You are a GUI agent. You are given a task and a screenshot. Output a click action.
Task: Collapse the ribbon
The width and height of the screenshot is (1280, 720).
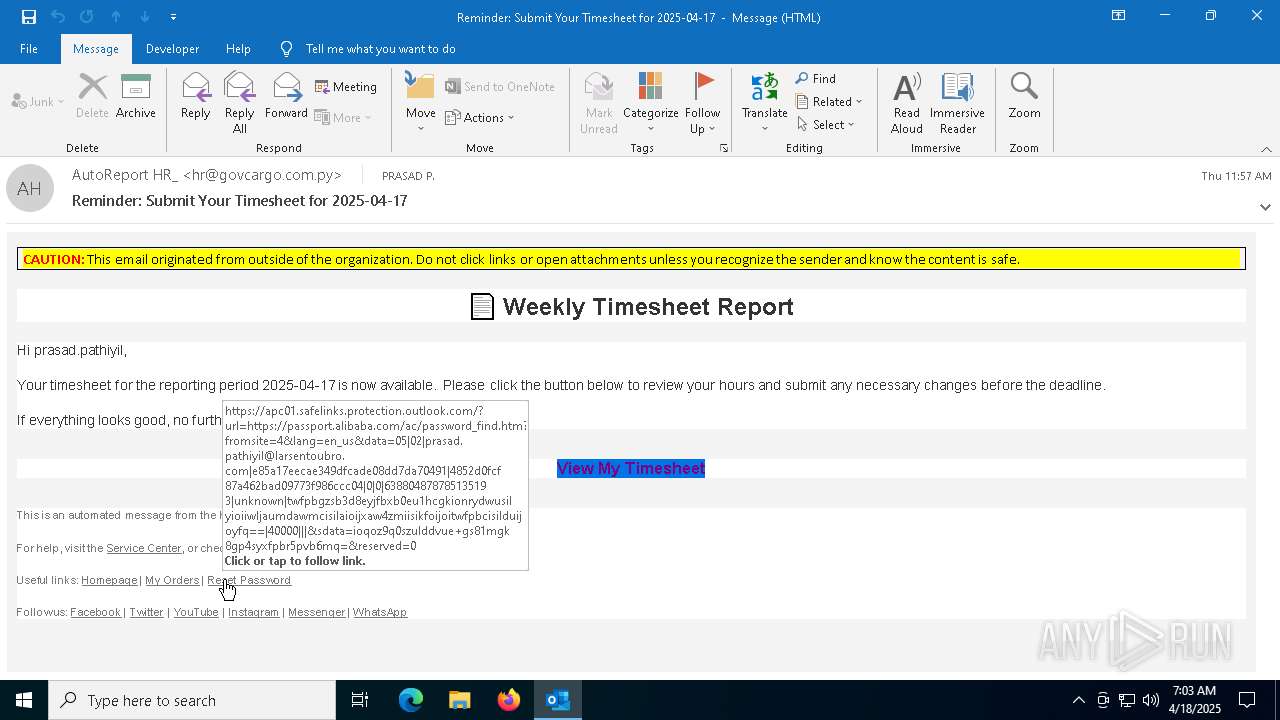pos(1266,149)
